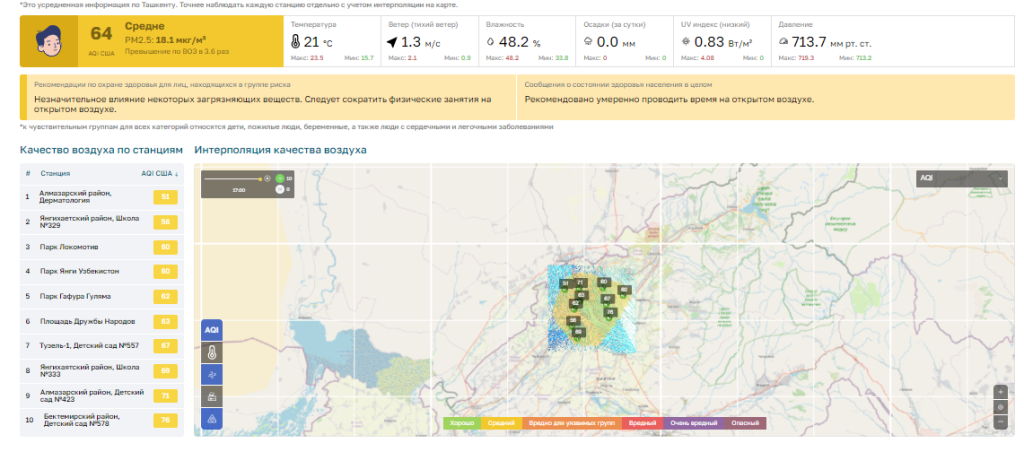Click the Температура weather card
The image size is (1024, 452).
(330, 41)
